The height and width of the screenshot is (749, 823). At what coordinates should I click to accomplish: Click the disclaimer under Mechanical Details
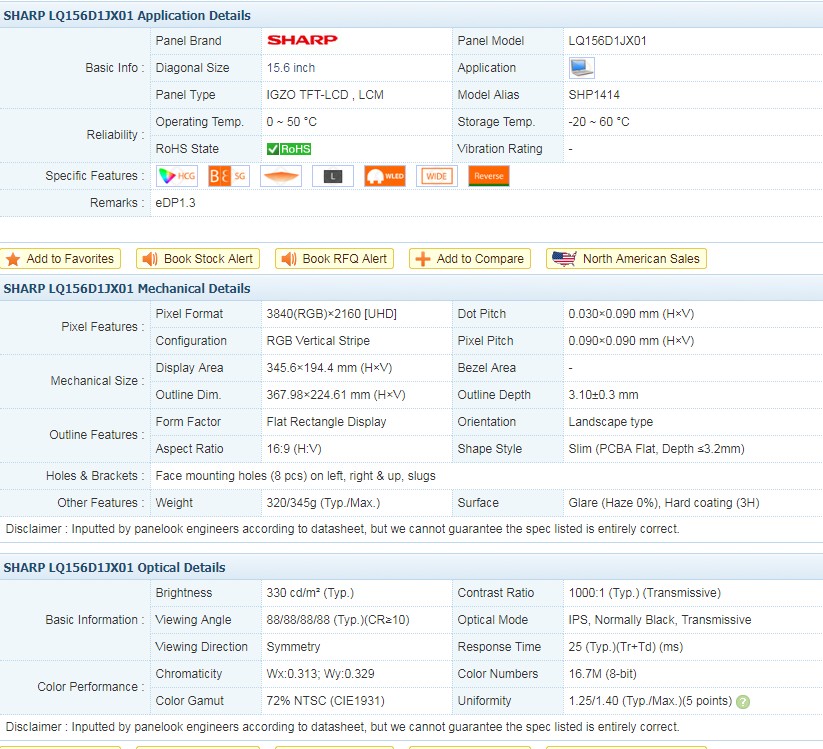click(x=343, y=529)
